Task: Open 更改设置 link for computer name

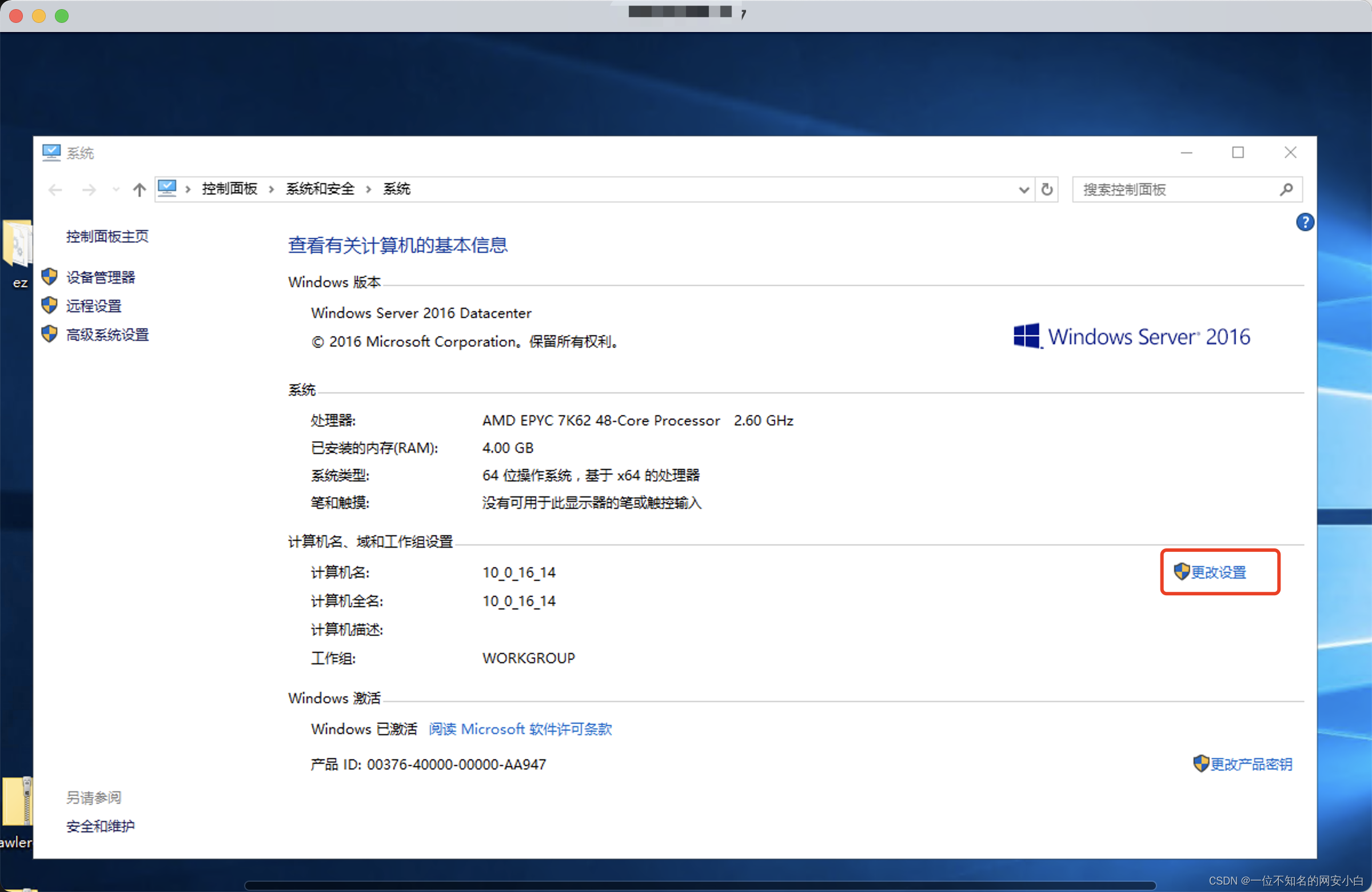Action: [x=1218, y=572]
